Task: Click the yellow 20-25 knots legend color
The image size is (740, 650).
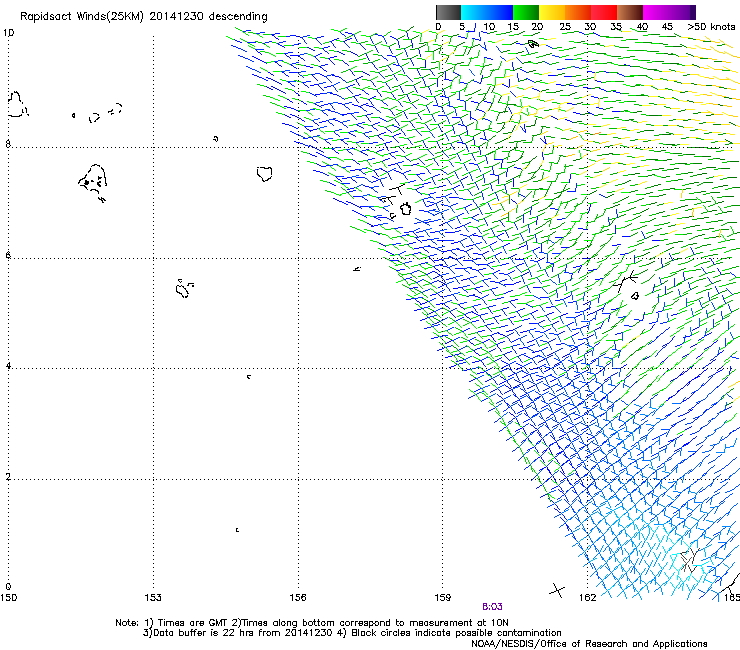Action: pos(552,12)
